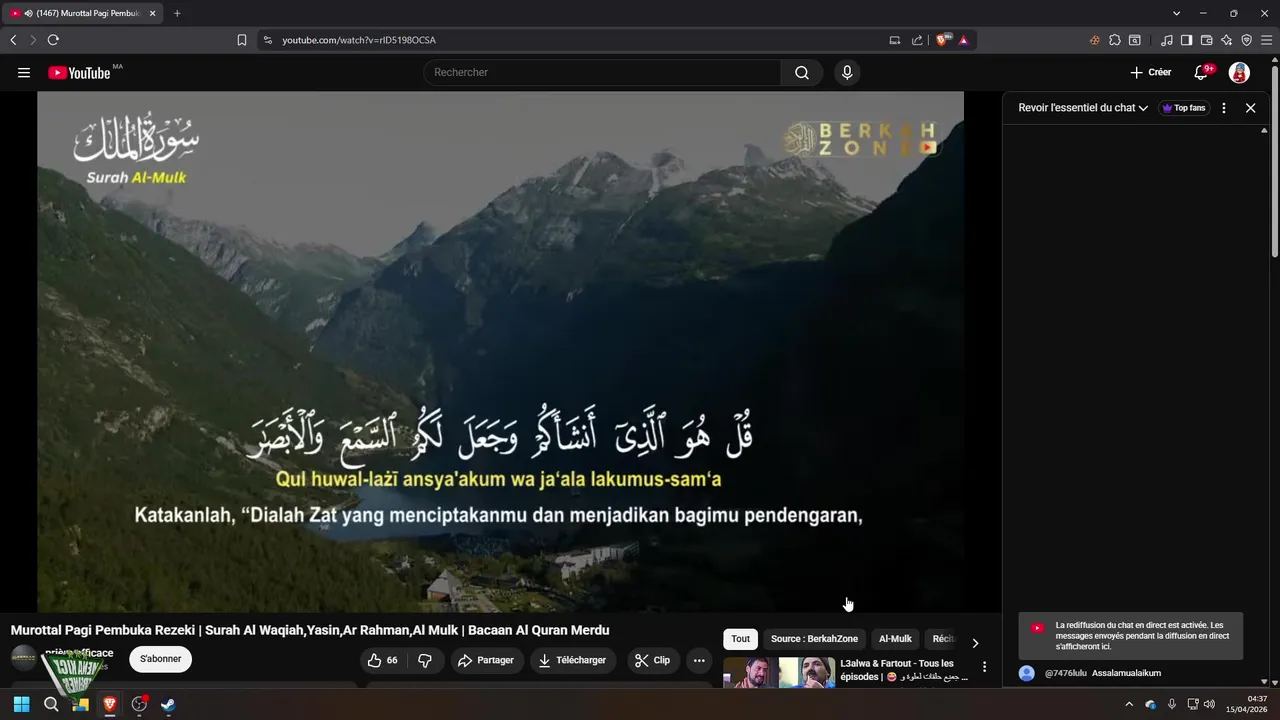Viewport: 1280px width, 720px height.
Task: Click the address bar URL
Action: pyautogui.click(x=359, y=40)
